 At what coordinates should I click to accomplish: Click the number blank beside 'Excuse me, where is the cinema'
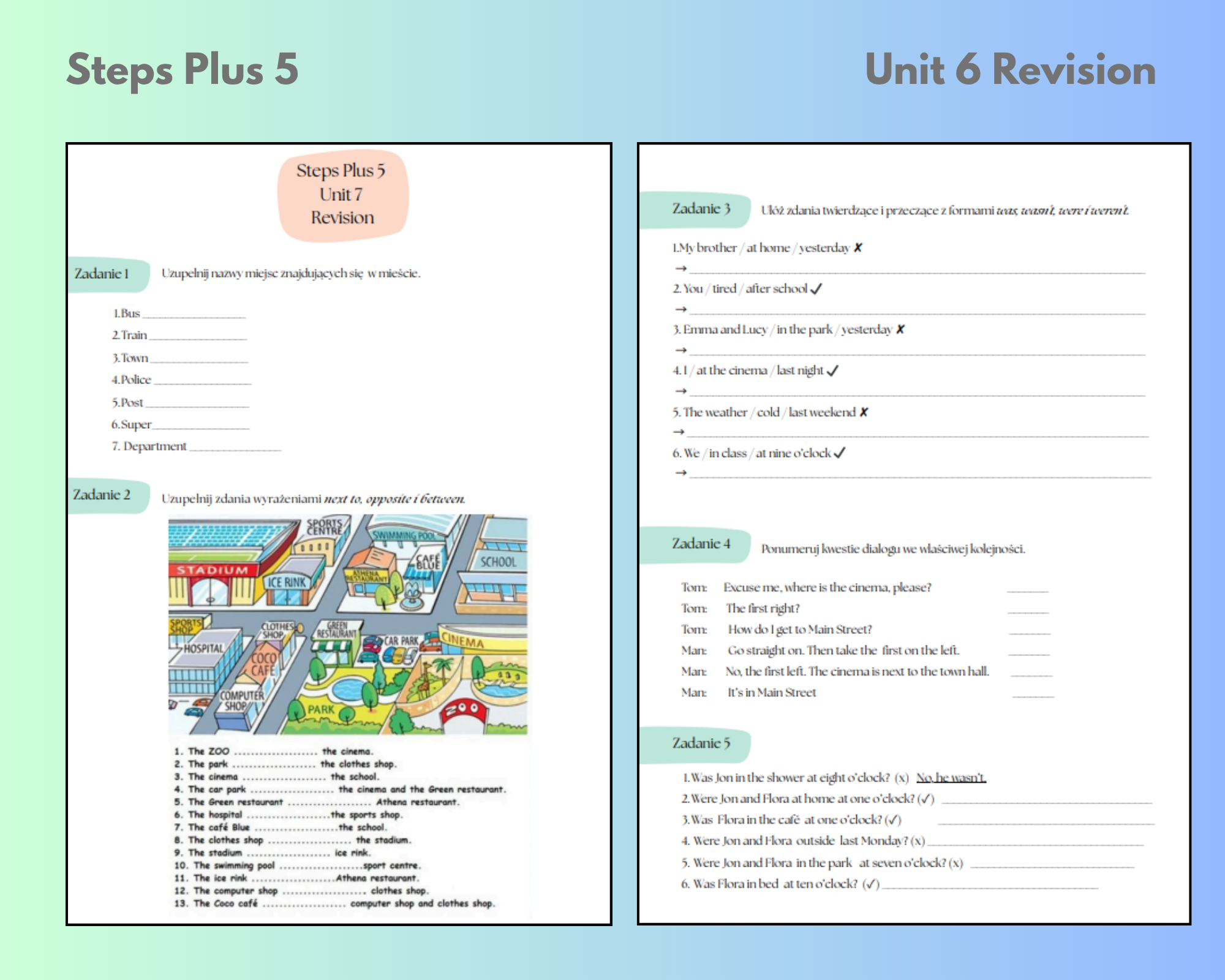pos(1027,589)
